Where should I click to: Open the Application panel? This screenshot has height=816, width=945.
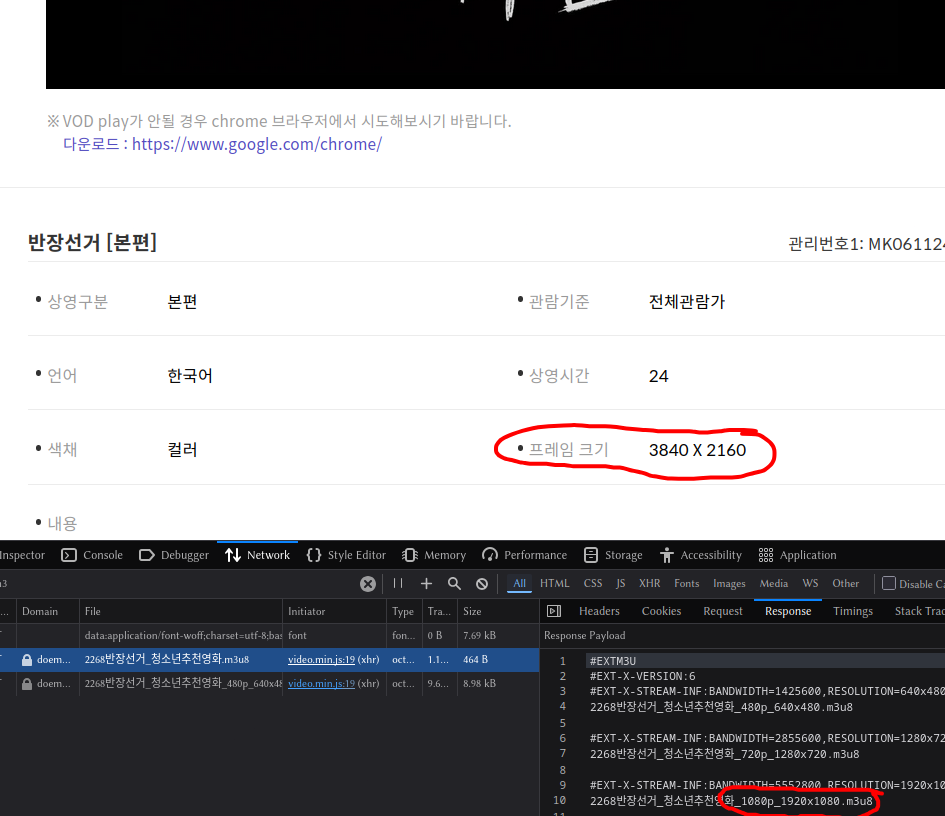point(797,555)
